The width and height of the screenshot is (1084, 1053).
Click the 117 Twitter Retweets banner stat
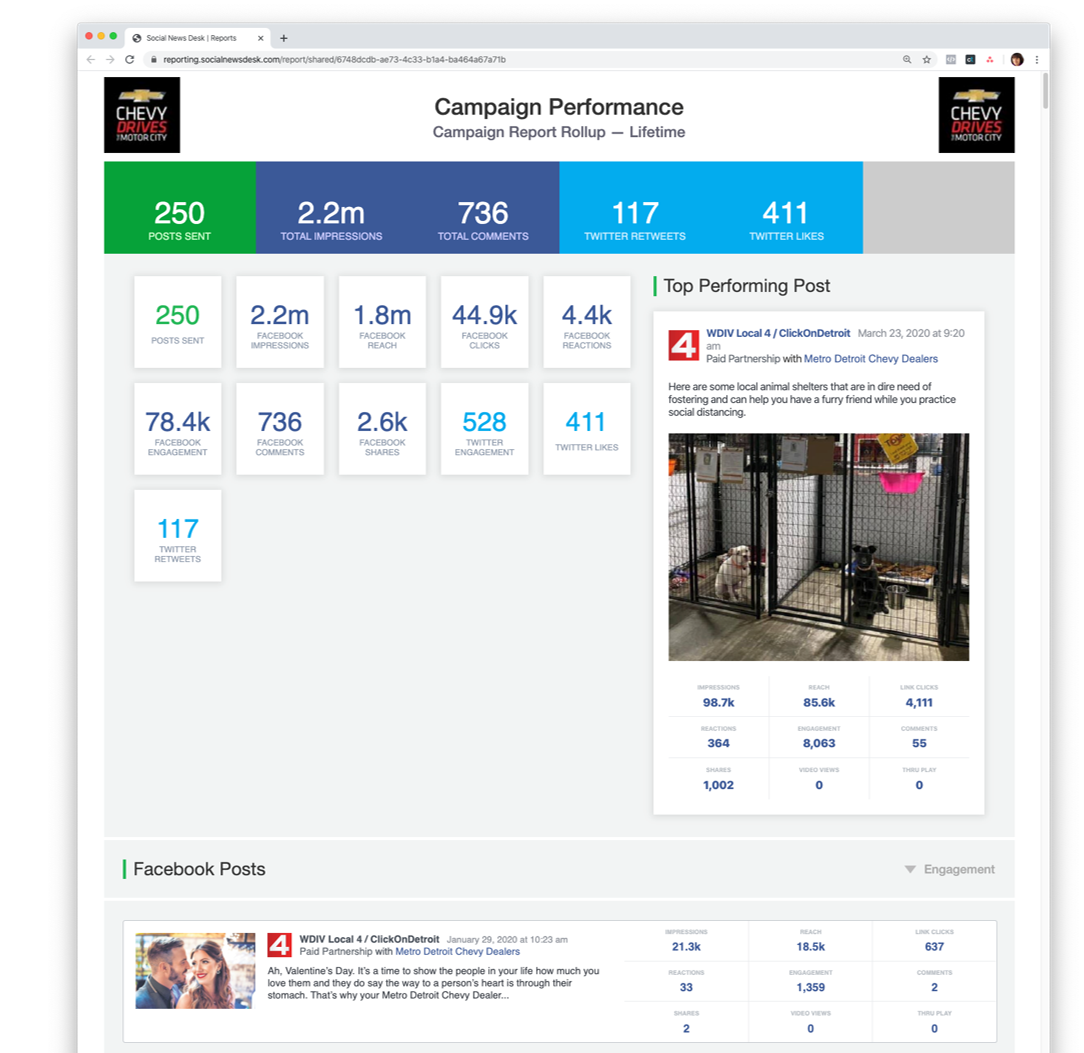[x=635, y=220]
